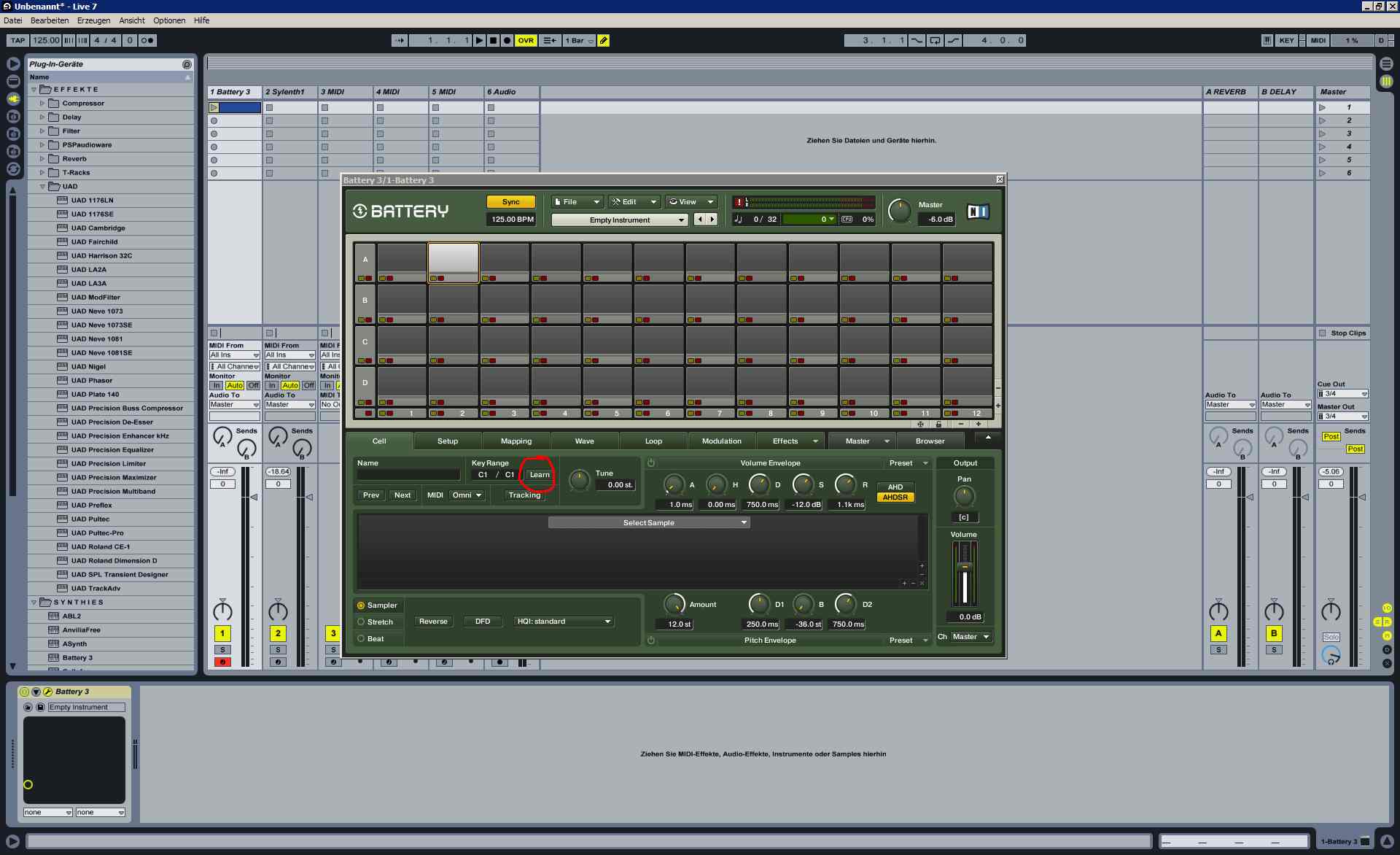This screenshot has height=855, width=1400.
Task: Toggle the Back to Arrangement button
Action: tap(550, 41)
